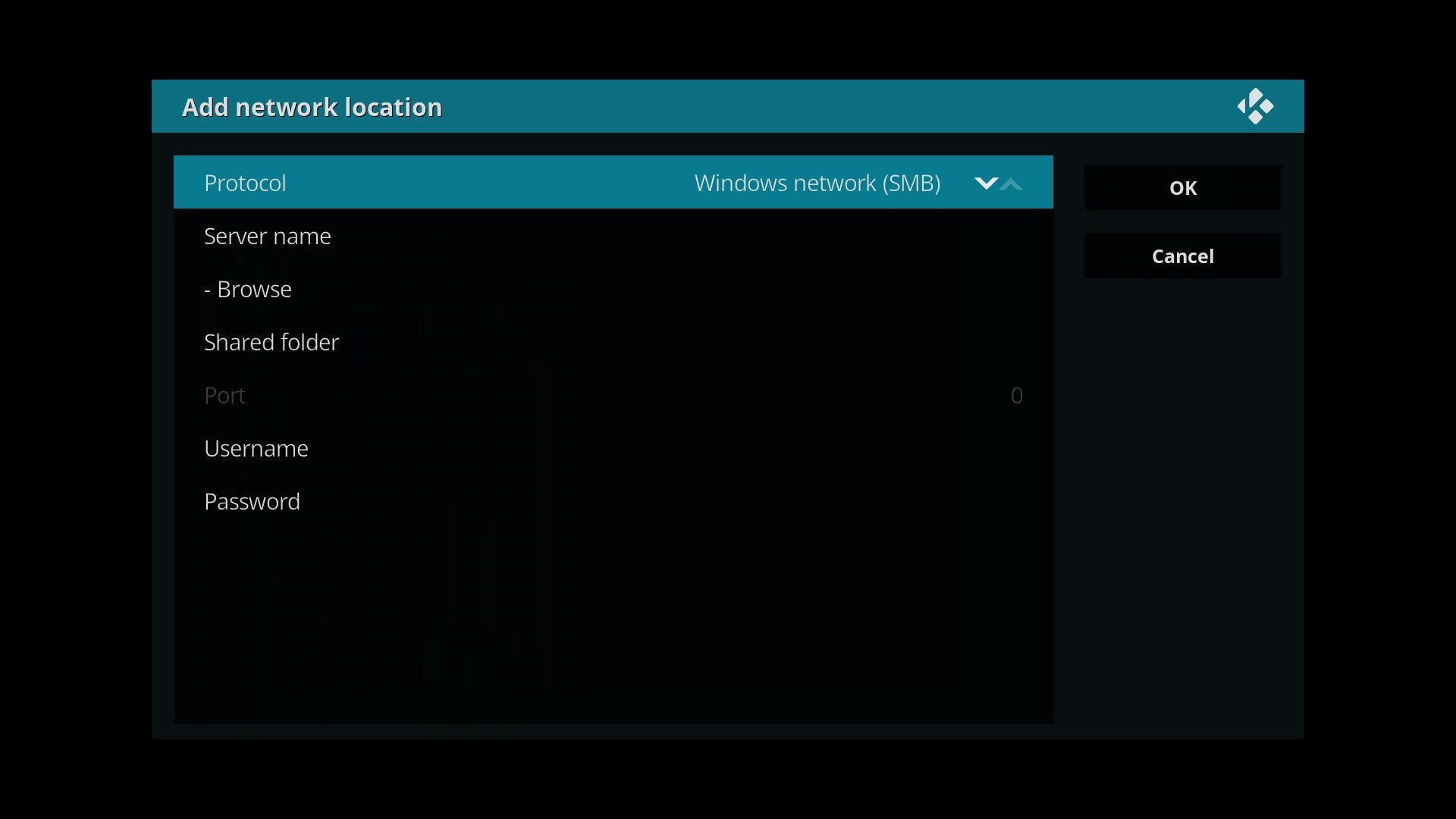Click the Username field

pyautogui.click(x=613, y=448)
